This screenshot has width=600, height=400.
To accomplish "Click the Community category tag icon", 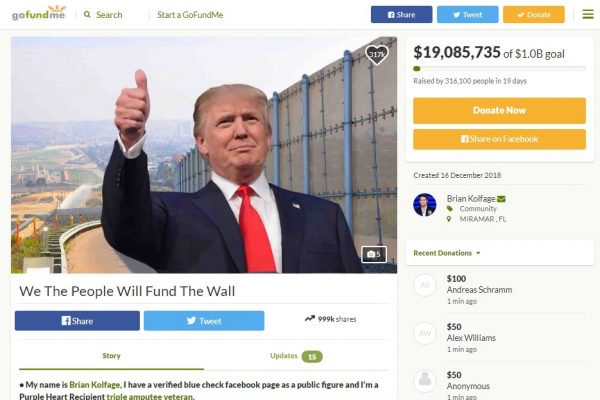I will (x=450, y=209).
